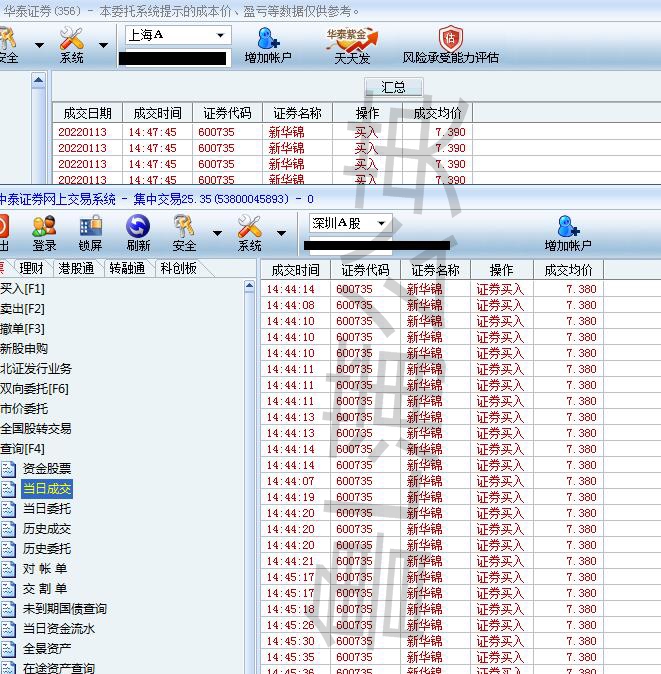Click 成交日期 column header in 华泰 table

[87, 113]
